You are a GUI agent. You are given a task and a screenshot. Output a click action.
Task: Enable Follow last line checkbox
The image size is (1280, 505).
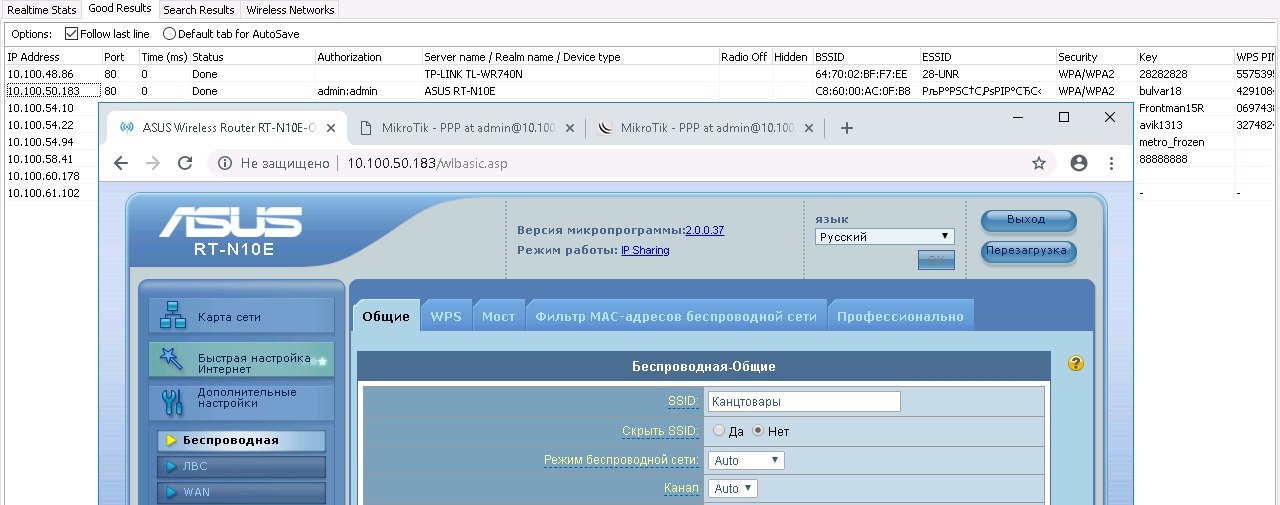point(72,34)
